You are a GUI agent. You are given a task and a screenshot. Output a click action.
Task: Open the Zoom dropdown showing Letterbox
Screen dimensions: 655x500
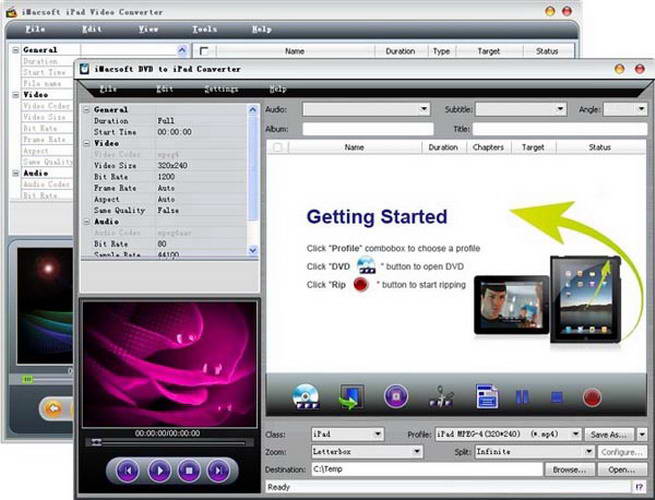tap(367, 452)
